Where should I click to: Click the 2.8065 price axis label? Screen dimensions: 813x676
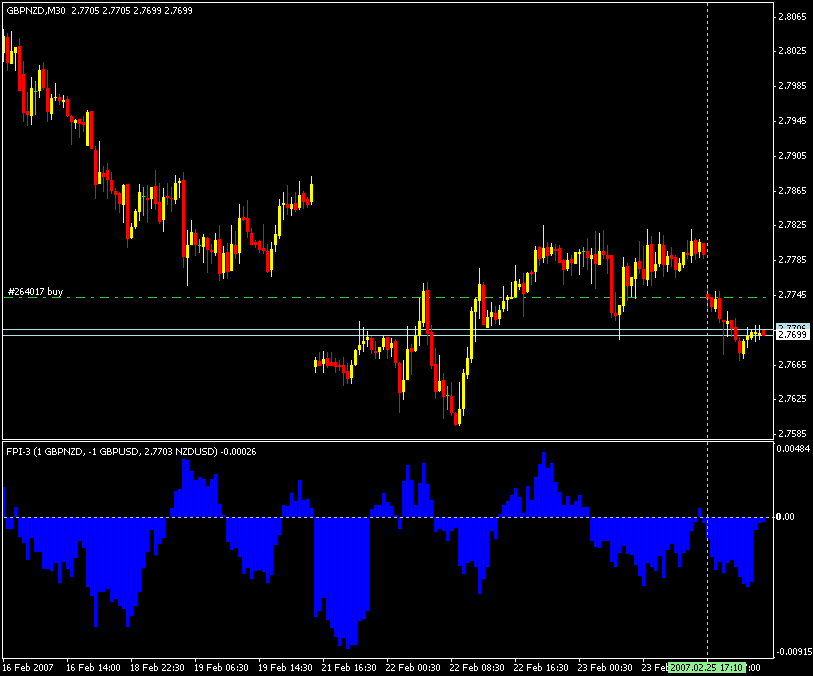coord(792,17)
